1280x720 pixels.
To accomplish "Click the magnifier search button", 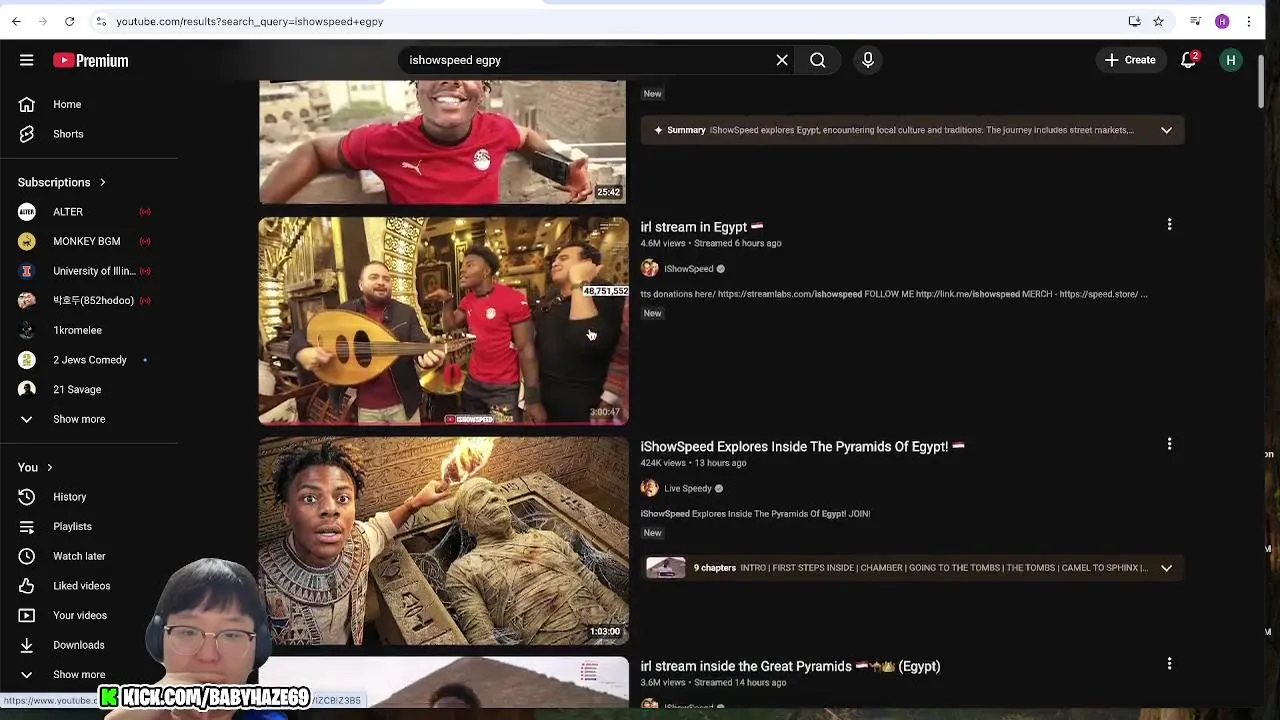I will [818, 60].
